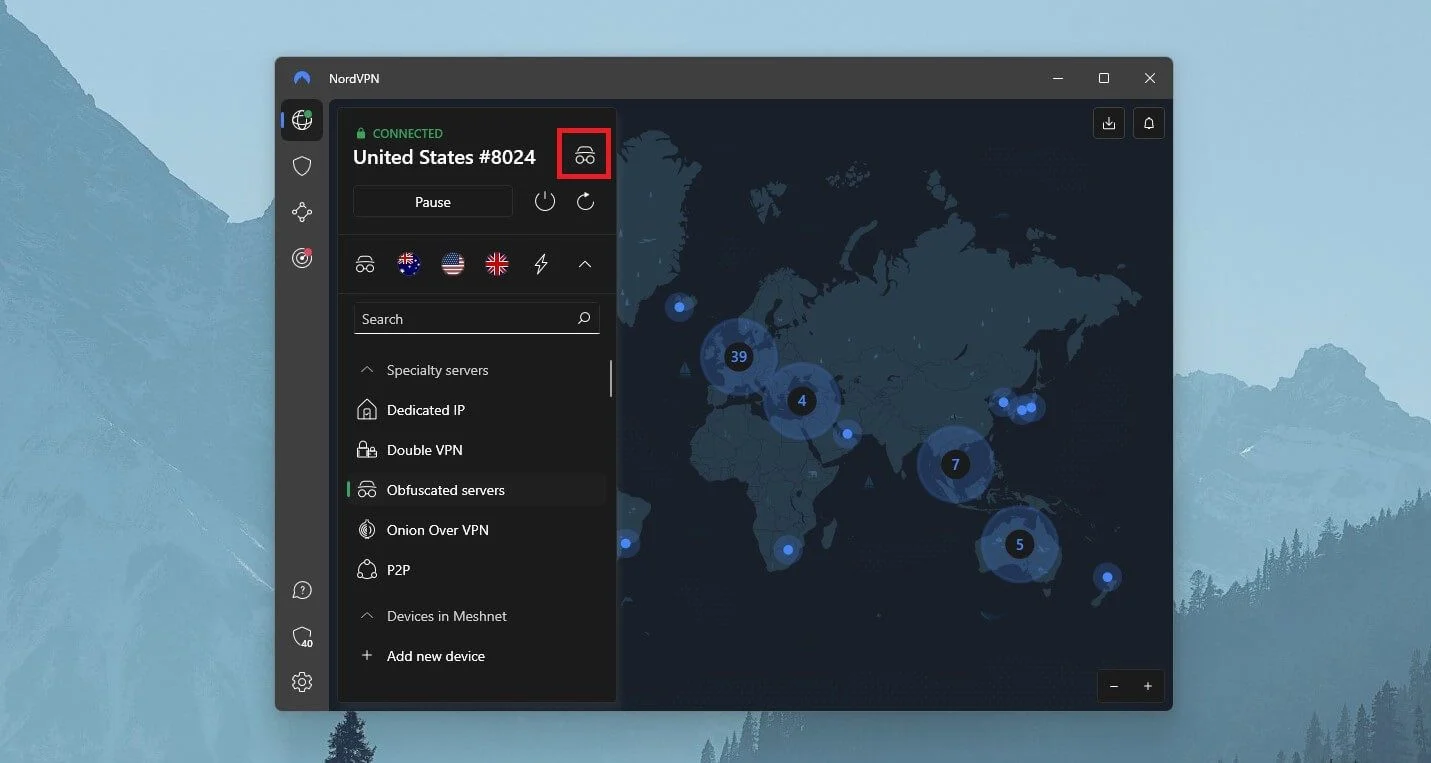Click into the Search server field
Viewport: 1431px width, 763px height.
click(477, 319)
